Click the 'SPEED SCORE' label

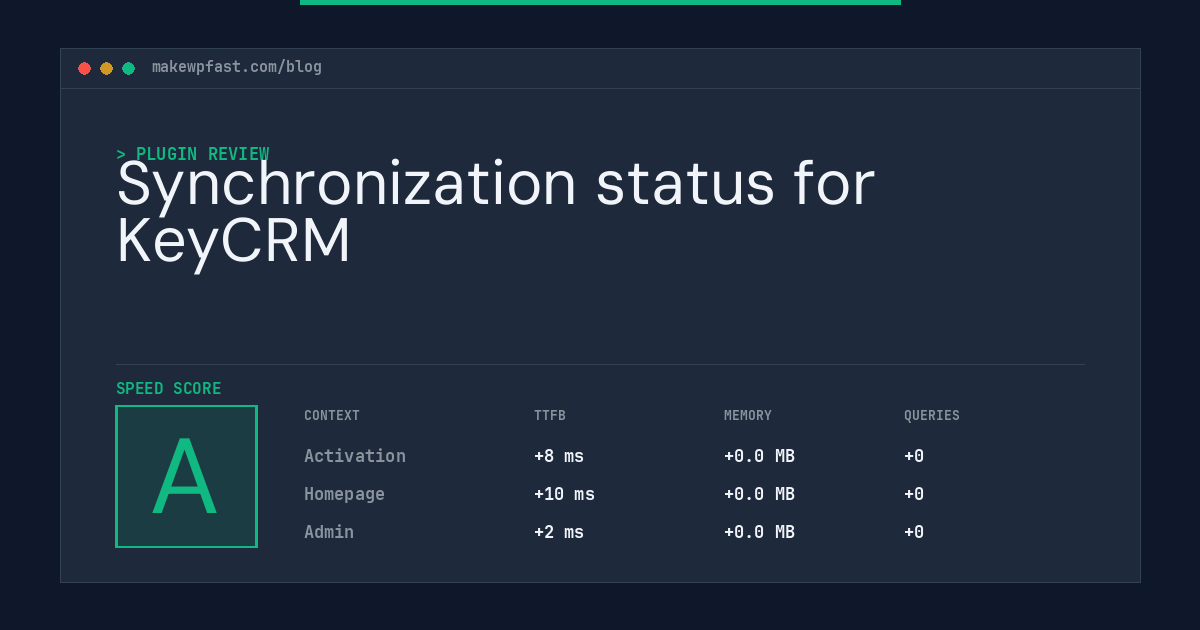169,388
